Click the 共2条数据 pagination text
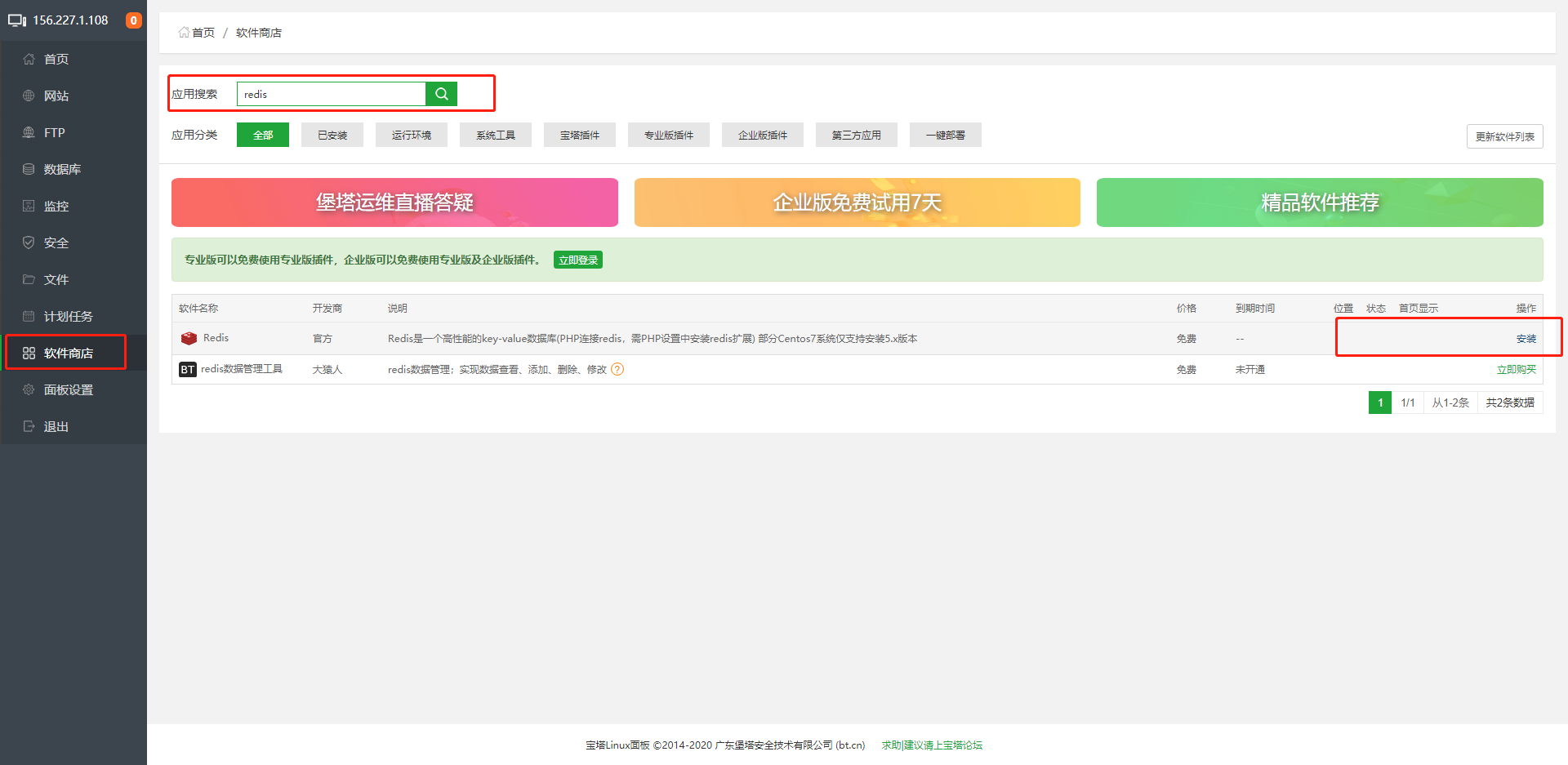Image resolution: width=1568 pixels, height=765 pixels. (x=1510, y=403)
